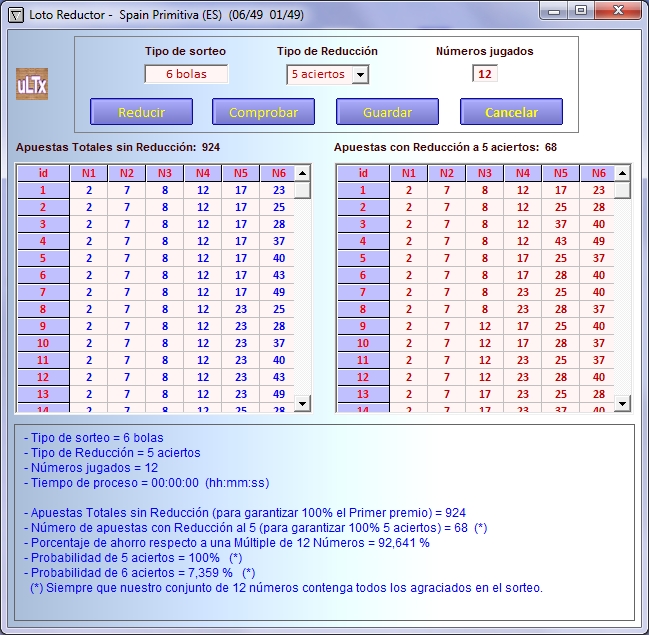Select row 10 in the reduced bets table

tap(362, 343)
